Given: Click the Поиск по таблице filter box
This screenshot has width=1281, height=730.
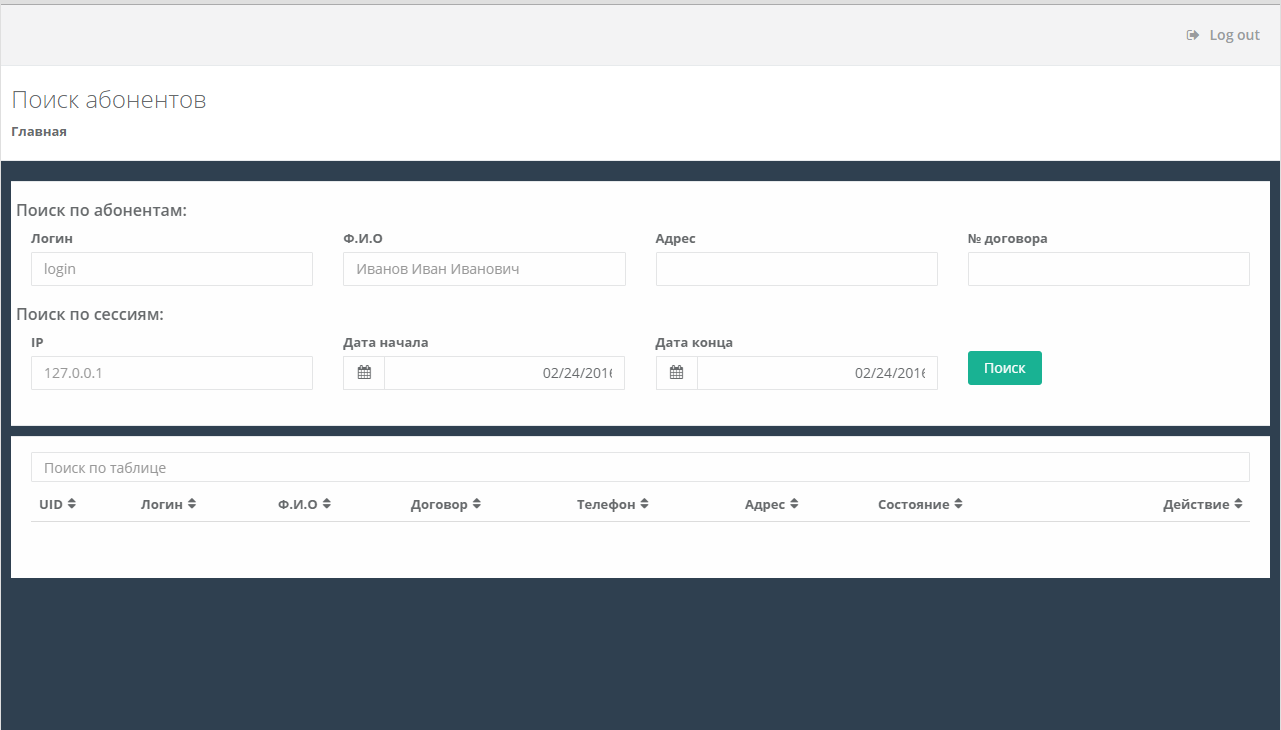Looking at the screenshot, I should coord(640,467).
